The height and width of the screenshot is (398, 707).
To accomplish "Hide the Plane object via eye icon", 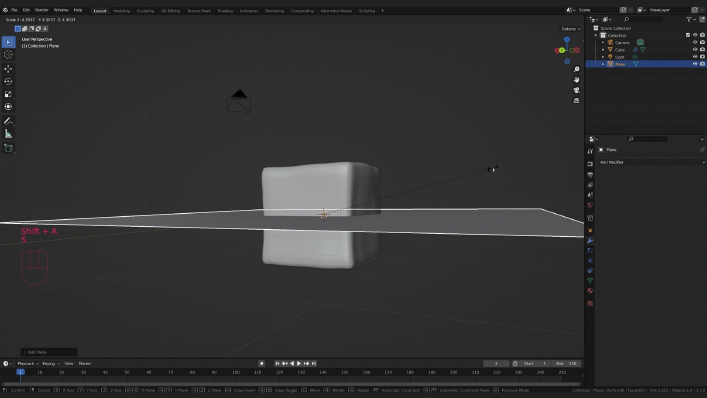I will pyautogui.click(x=695, y=64).
